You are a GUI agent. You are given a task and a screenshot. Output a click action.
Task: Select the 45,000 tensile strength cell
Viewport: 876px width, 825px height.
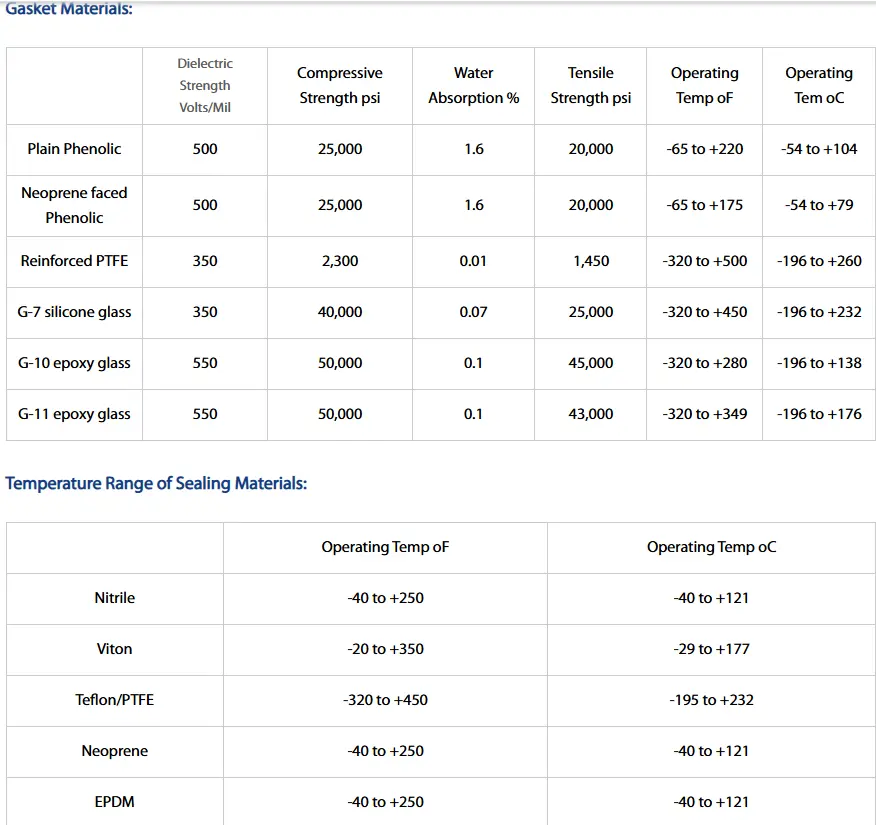[591, 363]
